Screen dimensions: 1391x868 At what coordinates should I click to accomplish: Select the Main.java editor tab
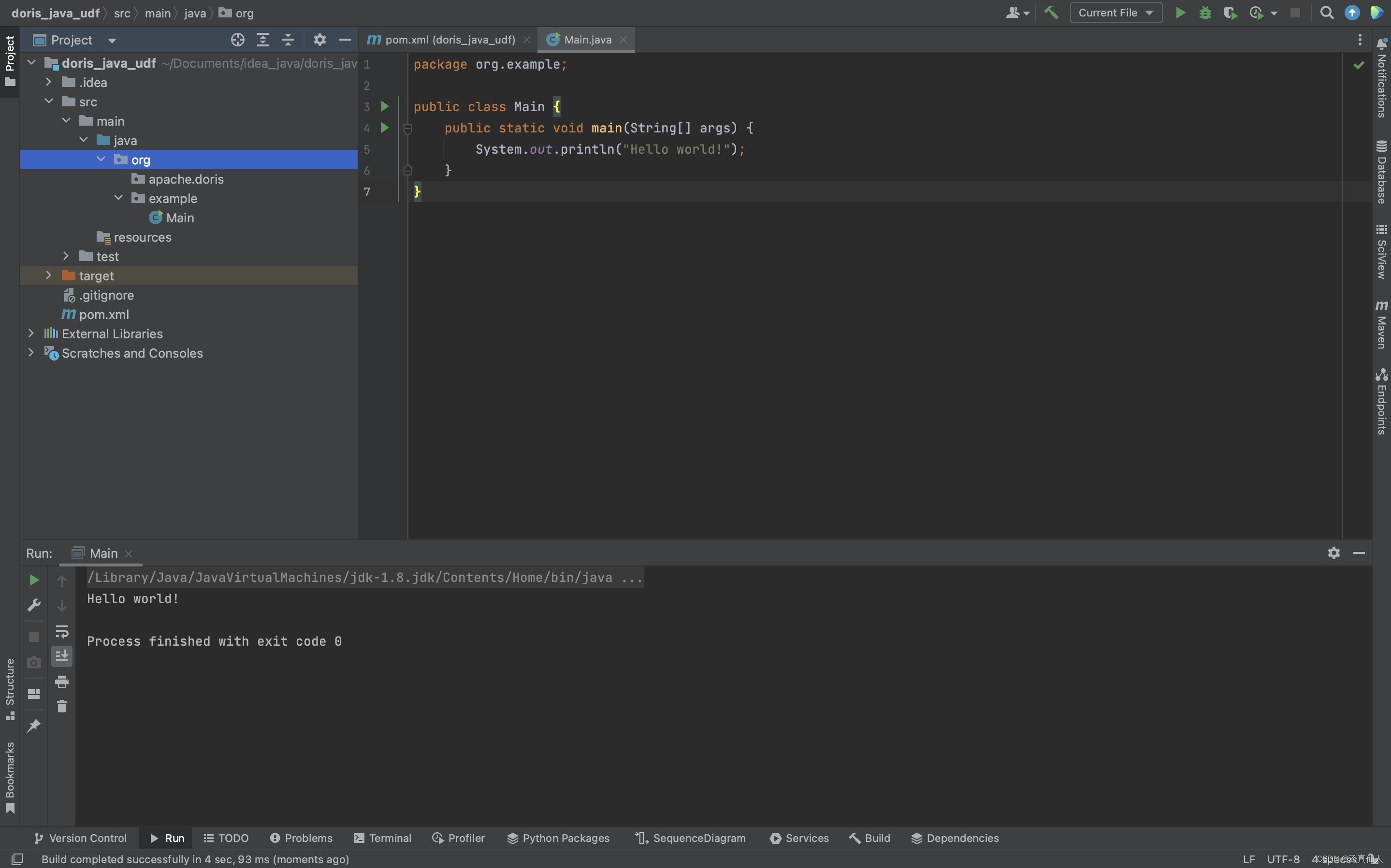(587, 39)
